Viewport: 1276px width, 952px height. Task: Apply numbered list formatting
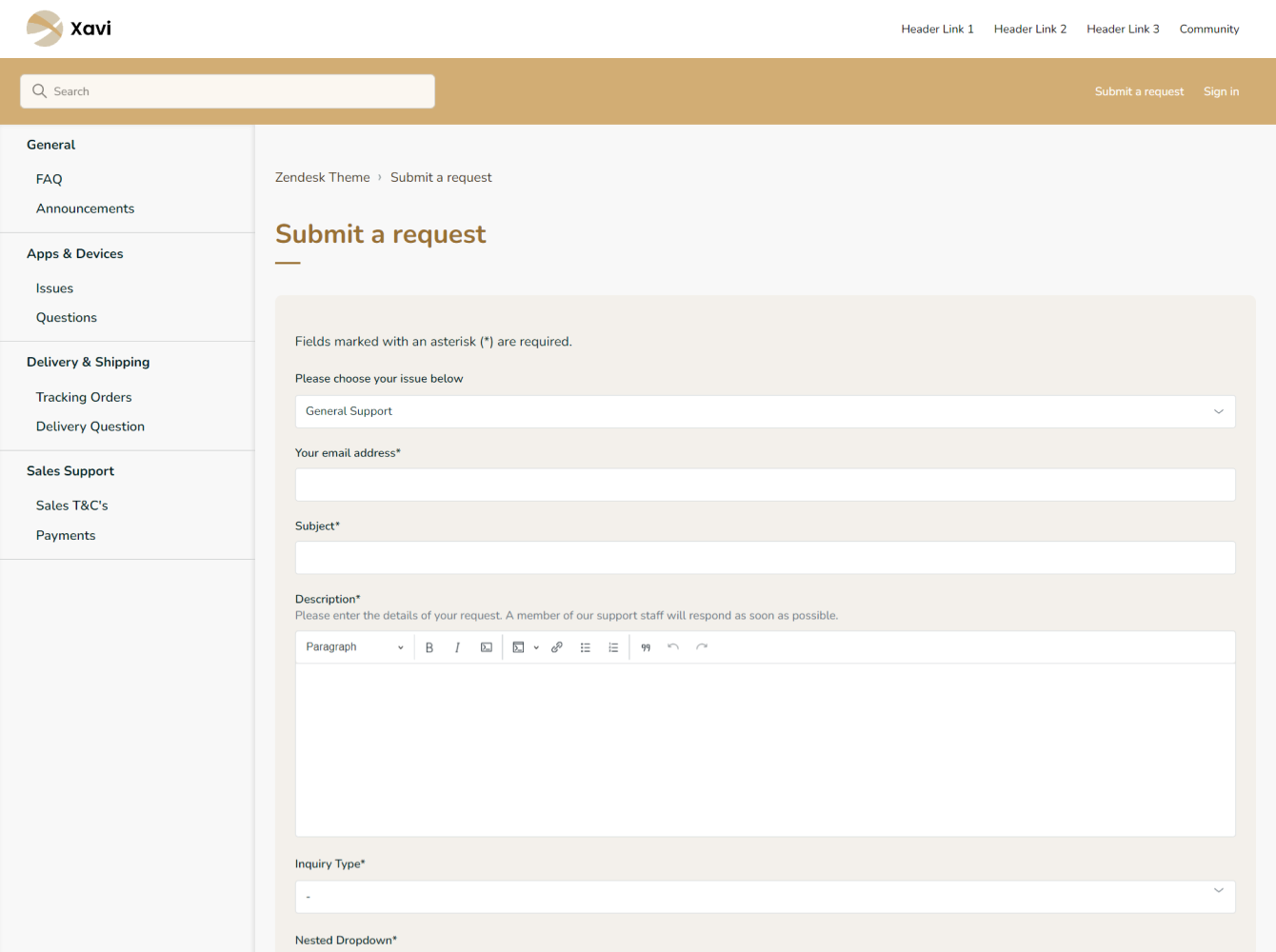[x=613, y=647]
